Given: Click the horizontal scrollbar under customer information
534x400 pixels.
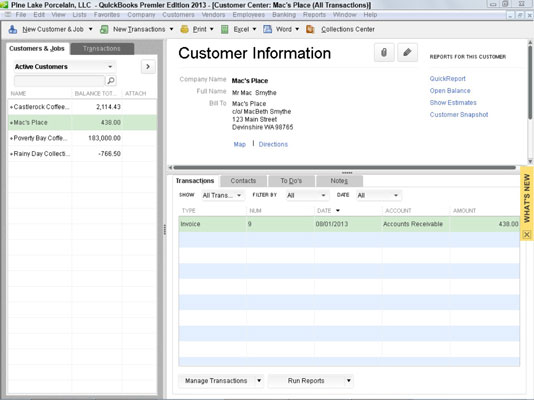Looking at the screenshot, I should (x=344, y=167).
